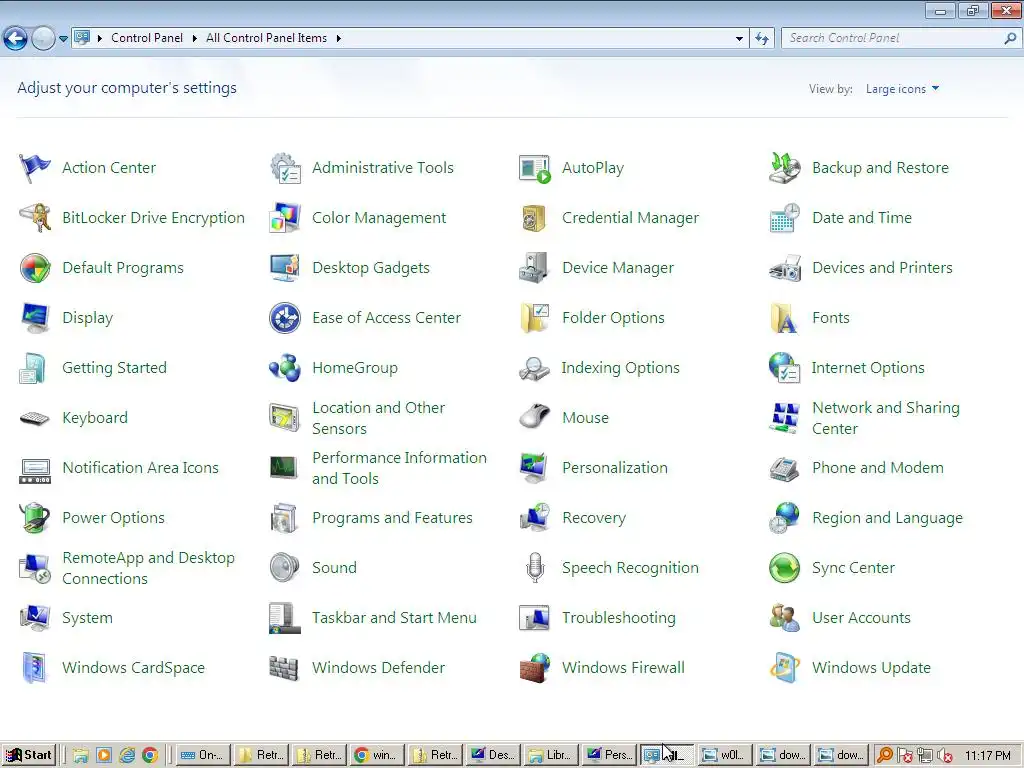The image size is (1024, 768).
Task: Open the Administrative Tools gear icon
Action: [x=285, y=168]
